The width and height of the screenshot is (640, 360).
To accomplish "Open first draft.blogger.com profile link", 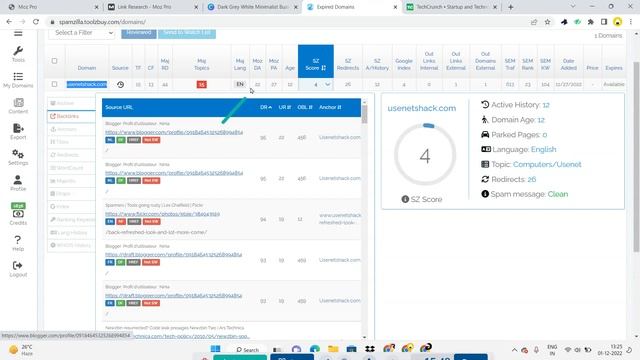I will [x=173, y=255].
